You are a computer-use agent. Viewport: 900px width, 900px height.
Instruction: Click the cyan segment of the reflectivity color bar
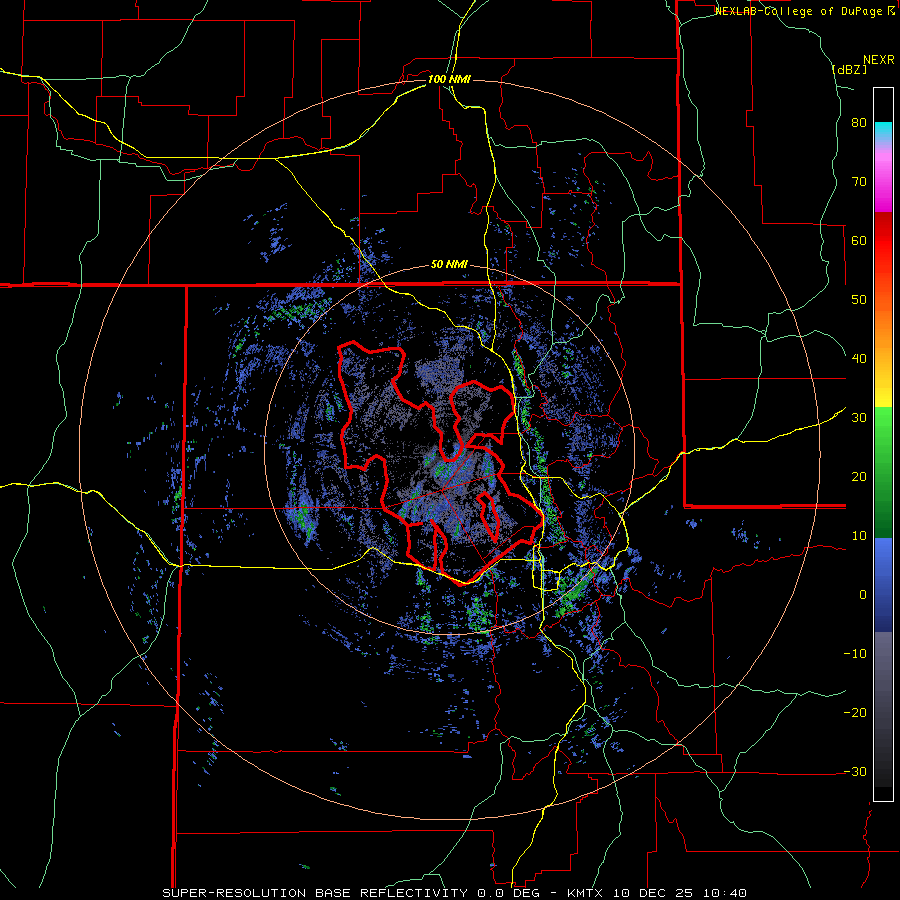(883, 130)
